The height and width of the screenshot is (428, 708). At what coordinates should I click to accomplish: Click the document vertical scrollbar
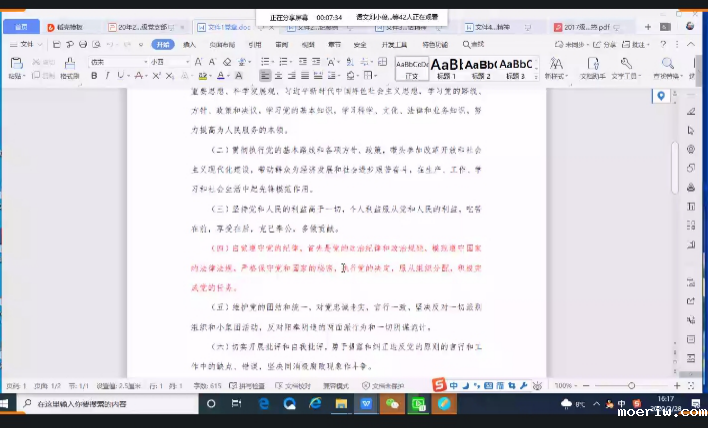pyautogui.click(x=675, y=168)
